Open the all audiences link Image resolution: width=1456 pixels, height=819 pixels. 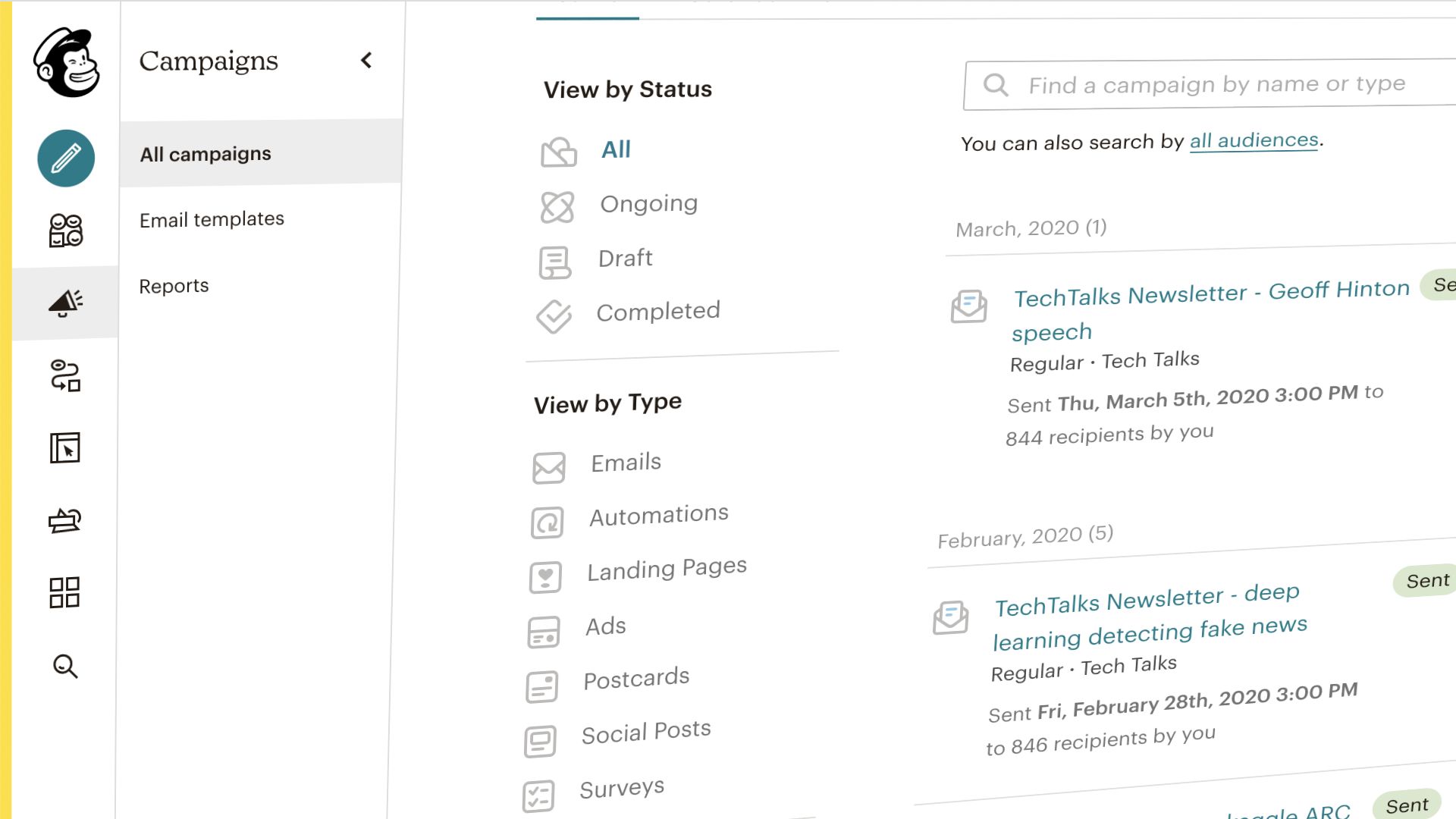pyautogui.click(x=1254, y=140)
